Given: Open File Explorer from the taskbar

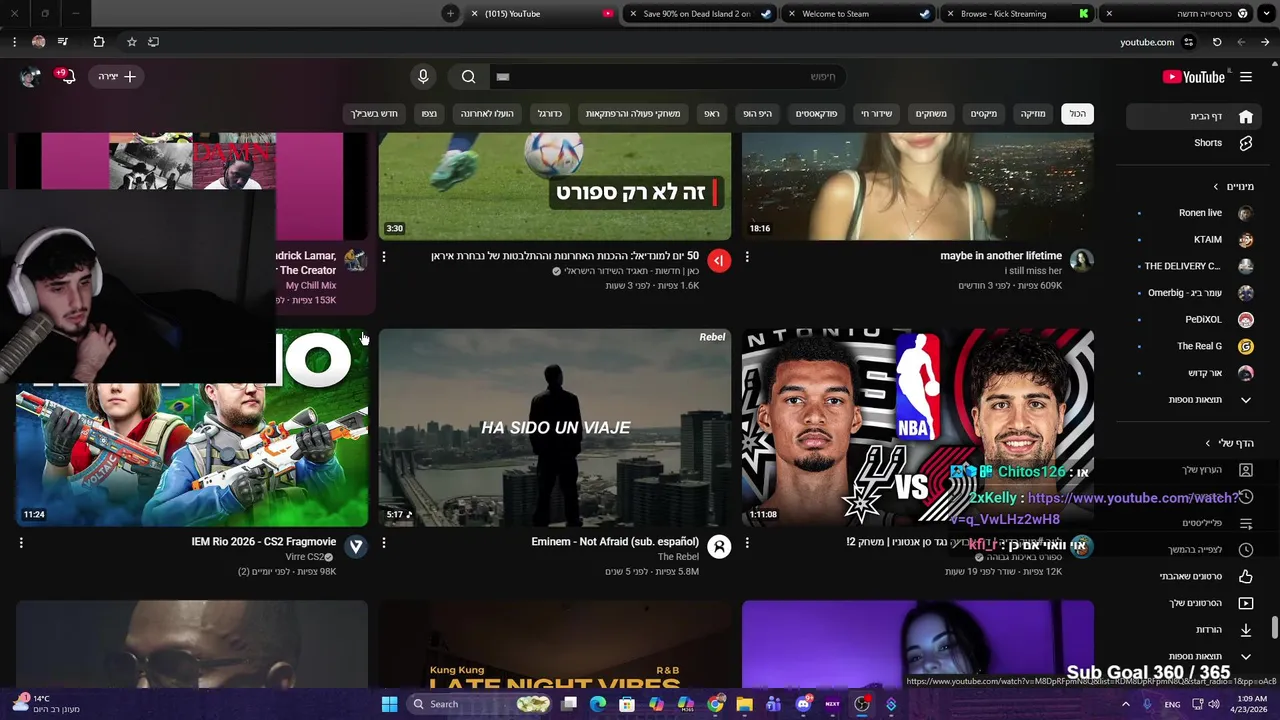Looking at the screenshot, I should [x=744, y=704].
